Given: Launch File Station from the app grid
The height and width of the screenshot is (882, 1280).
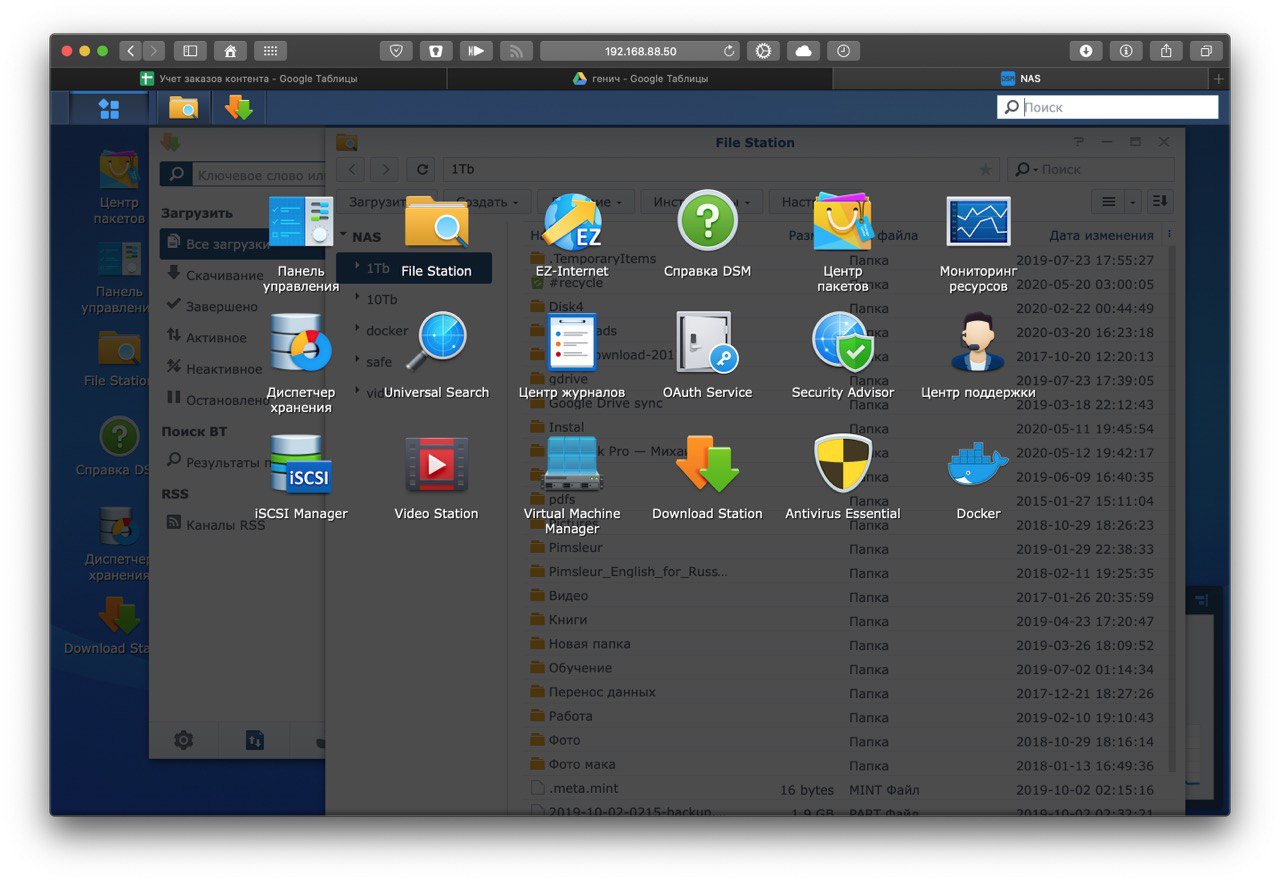Looking at the screenshot, I should coord(436,237).
